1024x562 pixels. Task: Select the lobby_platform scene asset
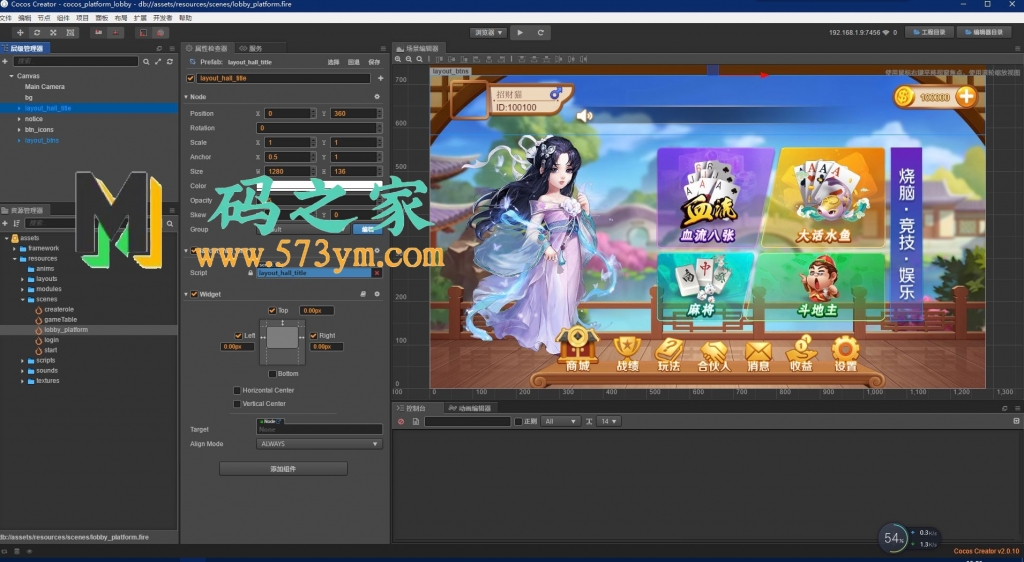point(65,330)
